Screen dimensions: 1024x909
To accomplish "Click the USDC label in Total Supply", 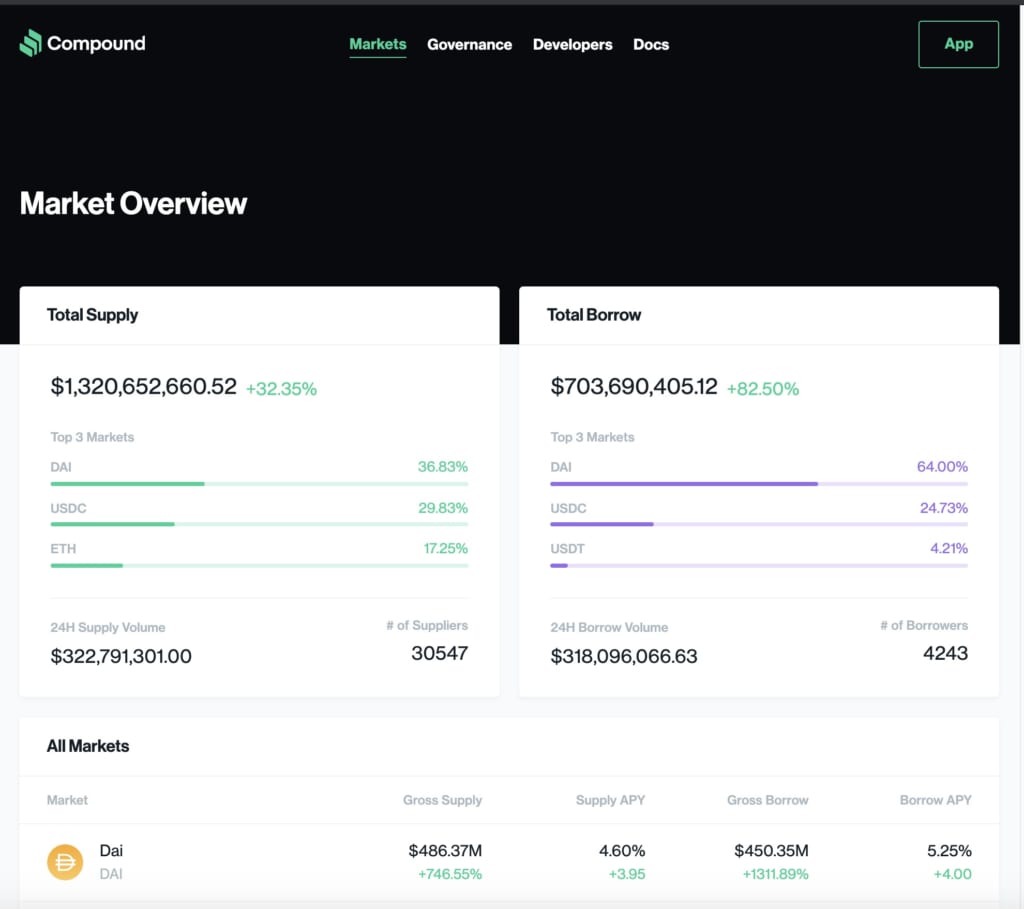I will pos(69,508).
